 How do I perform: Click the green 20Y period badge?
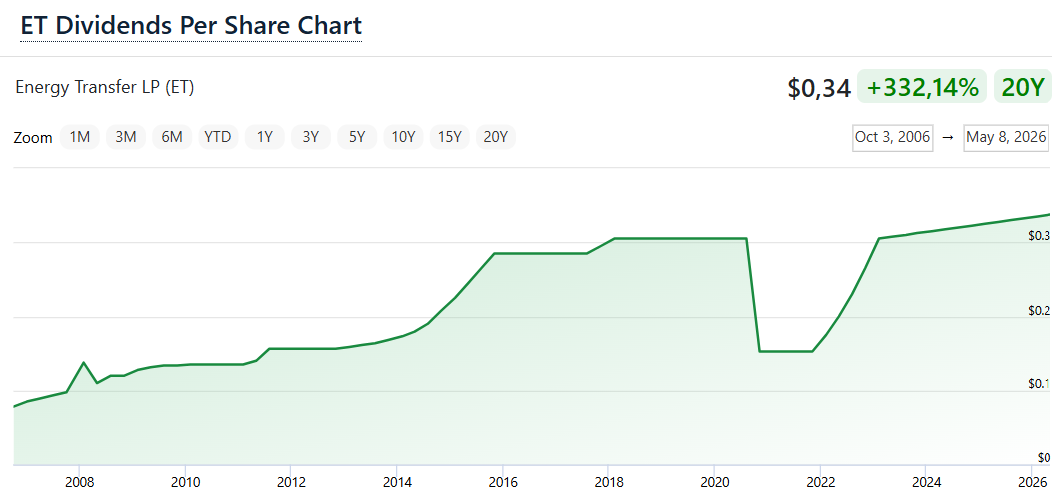click(x=1022, y=87)
